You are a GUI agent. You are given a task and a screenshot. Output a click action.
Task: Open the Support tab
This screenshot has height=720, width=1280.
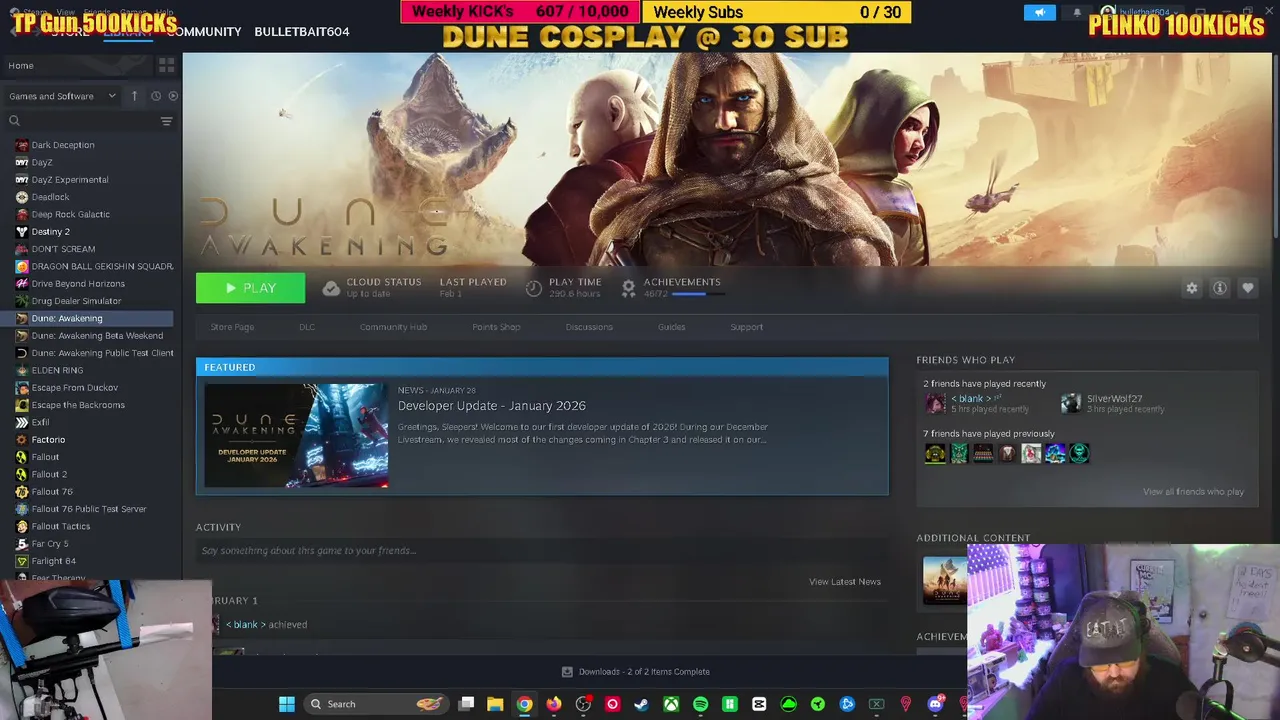[x=746, y=327]
